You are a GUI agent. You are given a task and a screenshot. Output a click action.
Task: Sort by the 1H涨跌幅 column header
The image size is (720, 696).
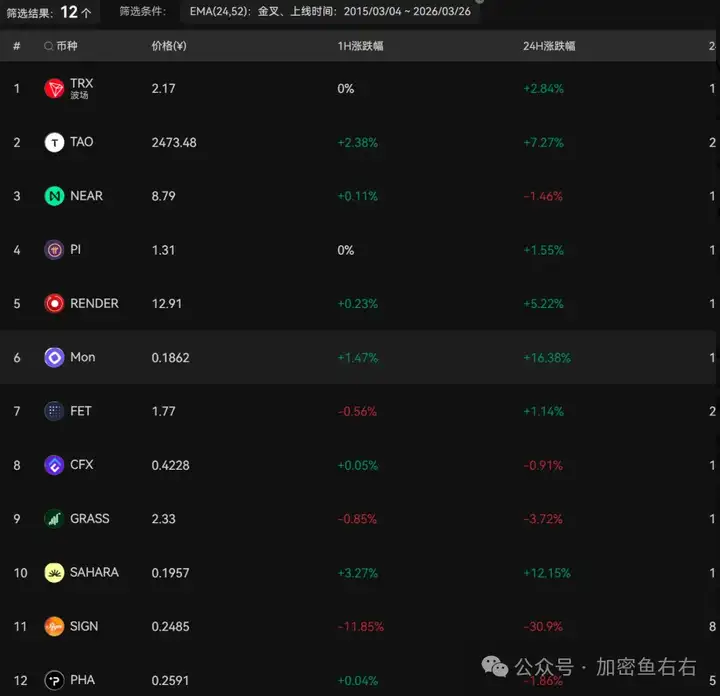click(x=360, y=46)
